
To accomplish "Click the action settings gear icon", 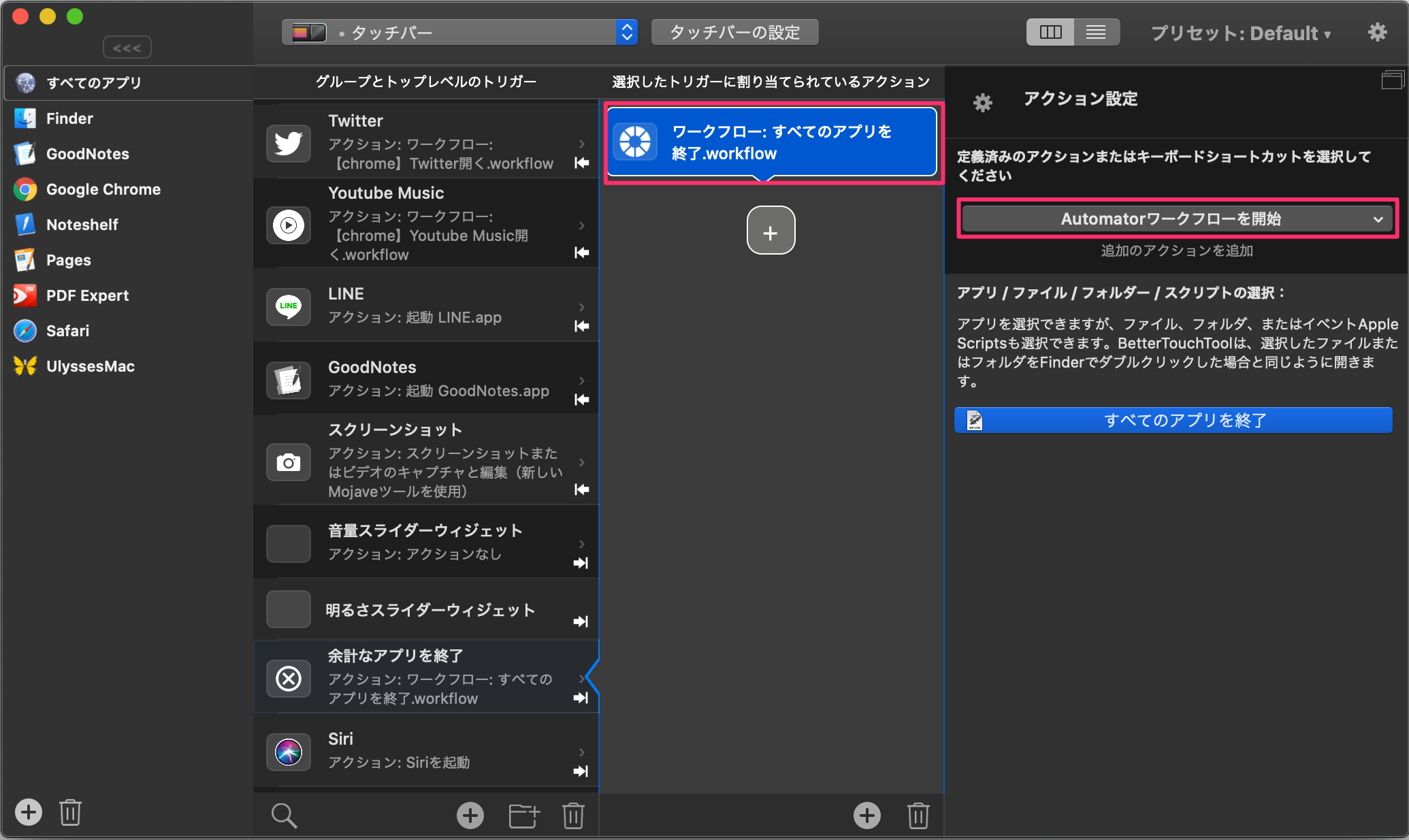I will coord(982,103).
